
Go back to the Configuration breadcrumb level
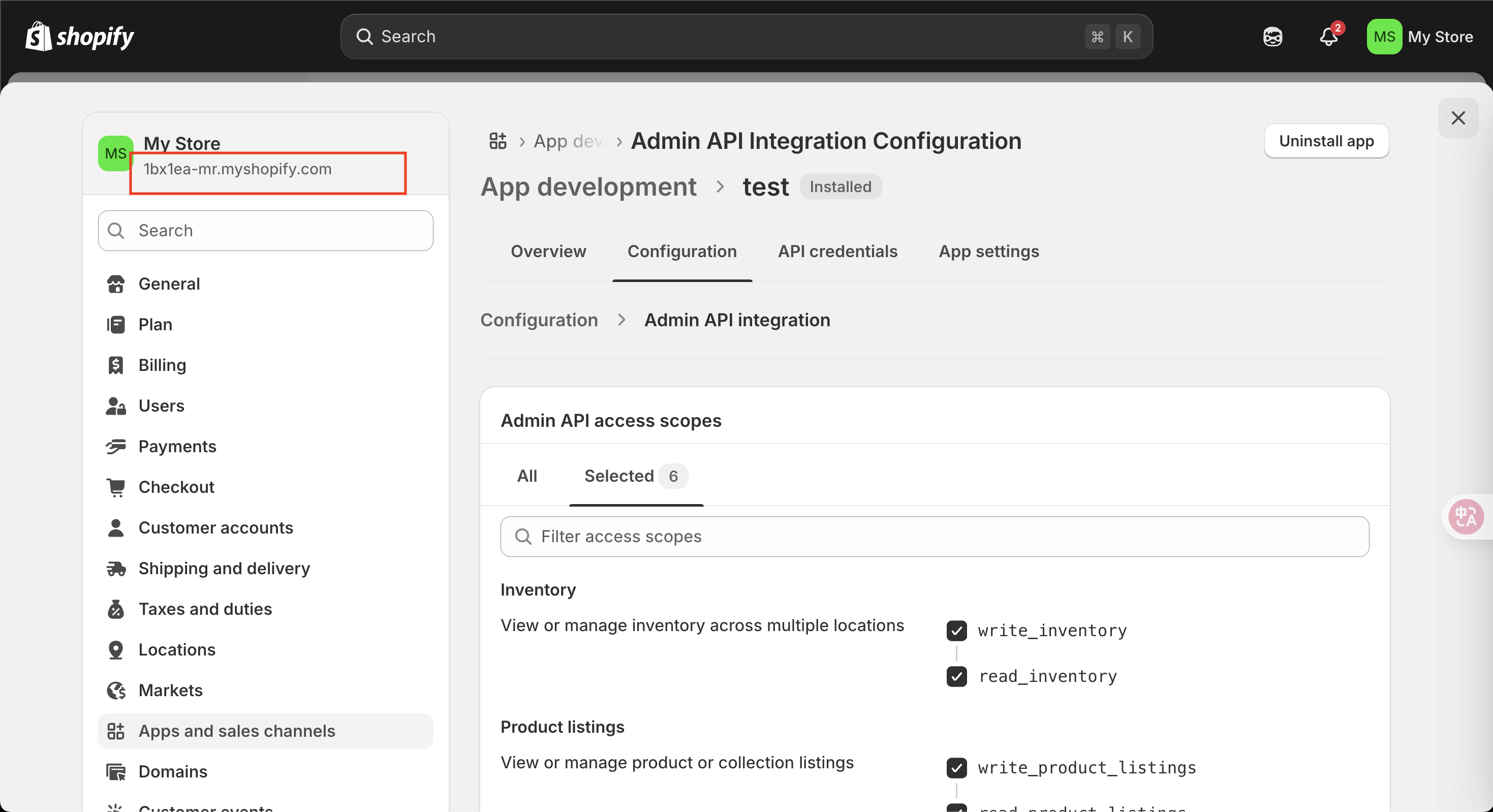pos(539,320)
